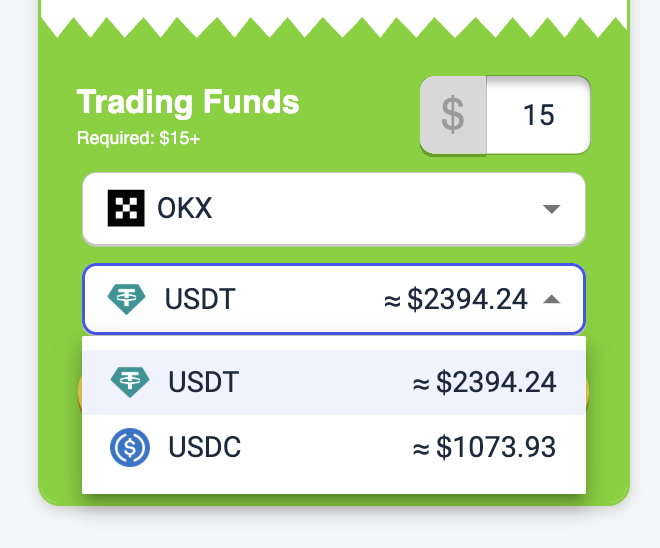
Task: Click the ≈ $2394.24 balance in the selected box
Action: coord(455,299)
